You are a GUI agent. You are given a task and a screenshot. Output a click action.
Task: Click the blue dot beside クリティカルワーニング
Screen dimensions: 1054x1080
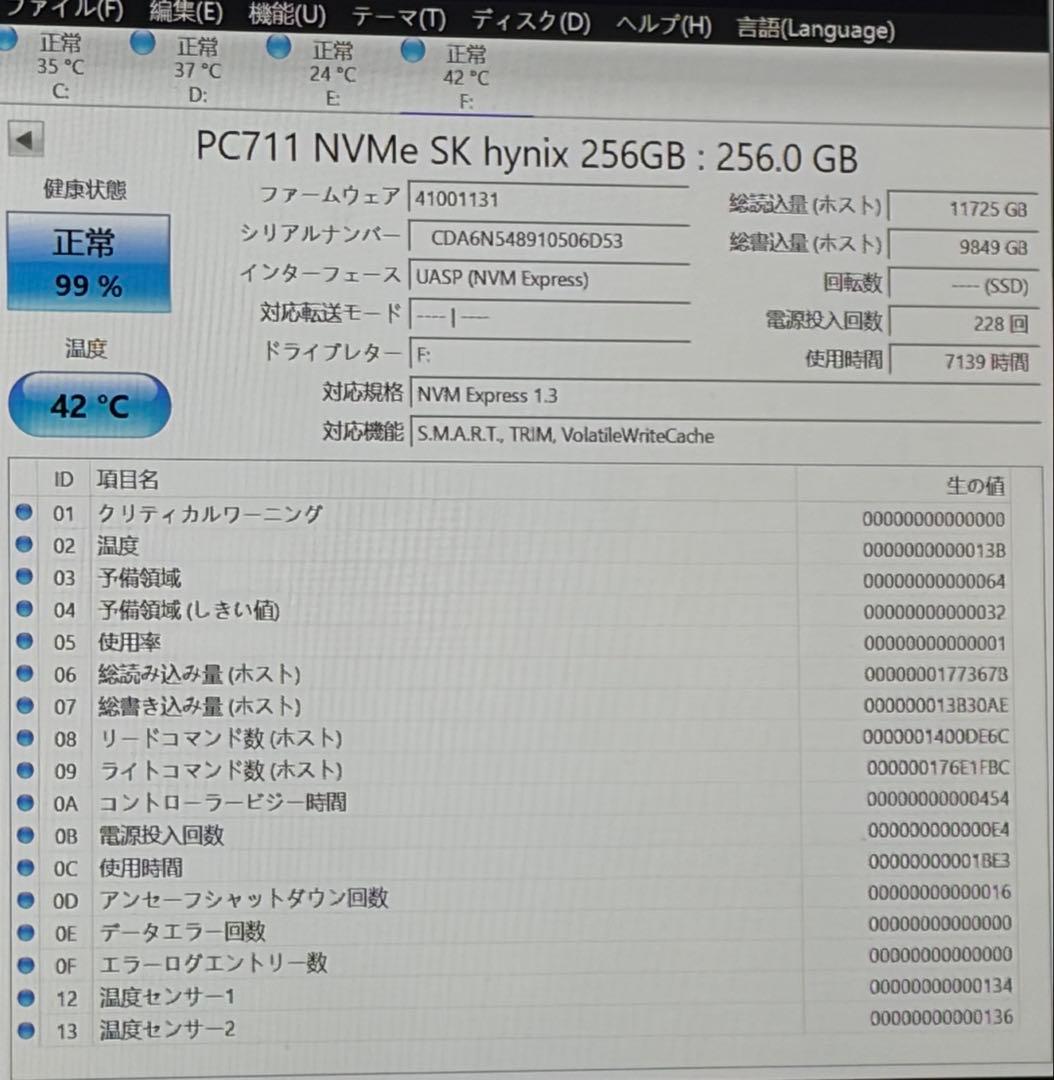click(x=24, y=512)
